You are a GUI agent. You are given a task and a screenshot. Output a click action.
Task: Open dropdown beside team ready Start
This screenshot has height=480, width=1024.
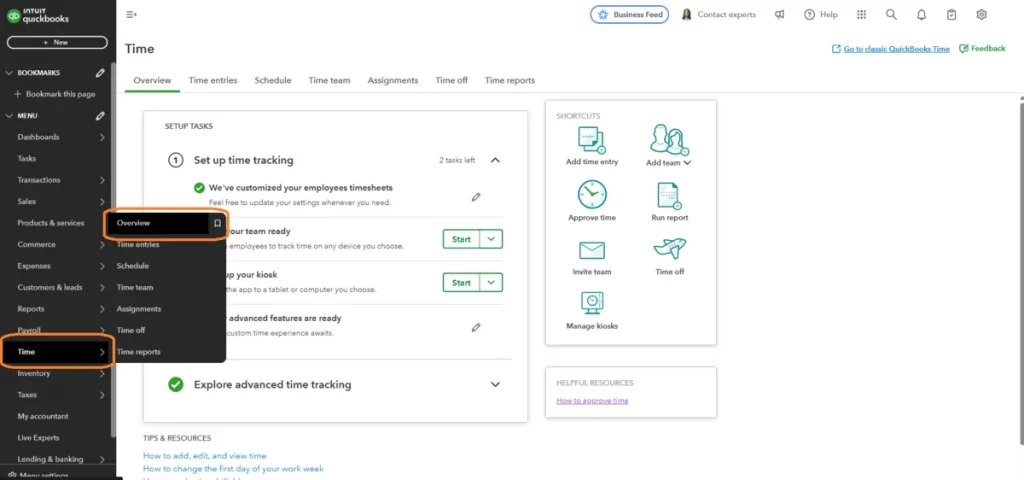coord(491,239)
